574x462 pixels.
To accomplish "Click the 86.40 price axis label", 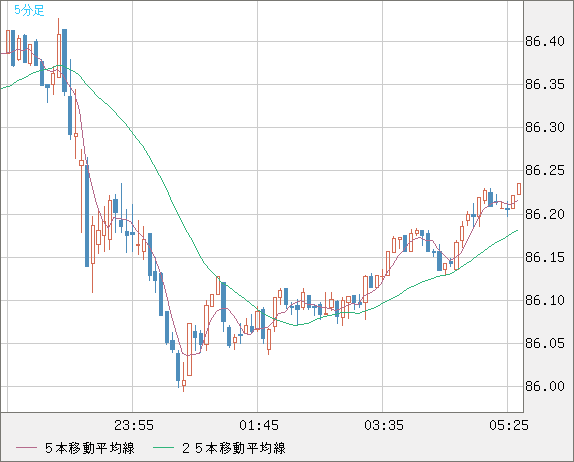I will tap(544, 41).
